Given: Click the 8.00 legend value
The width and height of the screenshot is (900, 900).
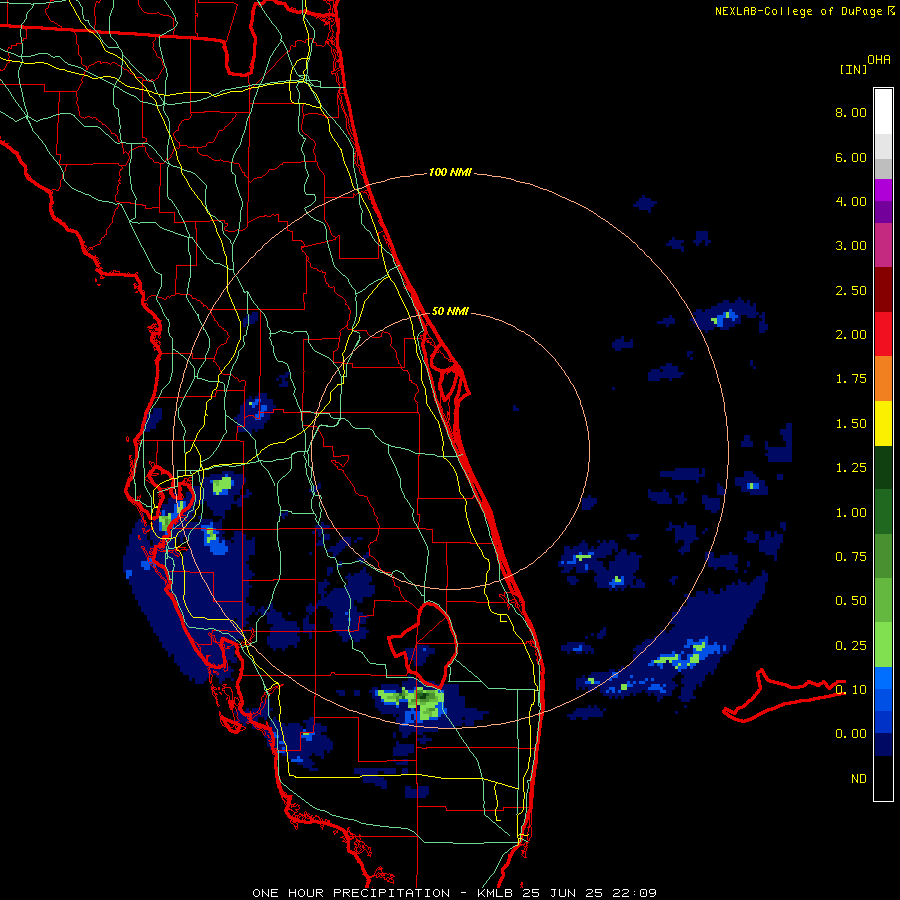Looking at the screenshot, I should [x=851, y=112].
